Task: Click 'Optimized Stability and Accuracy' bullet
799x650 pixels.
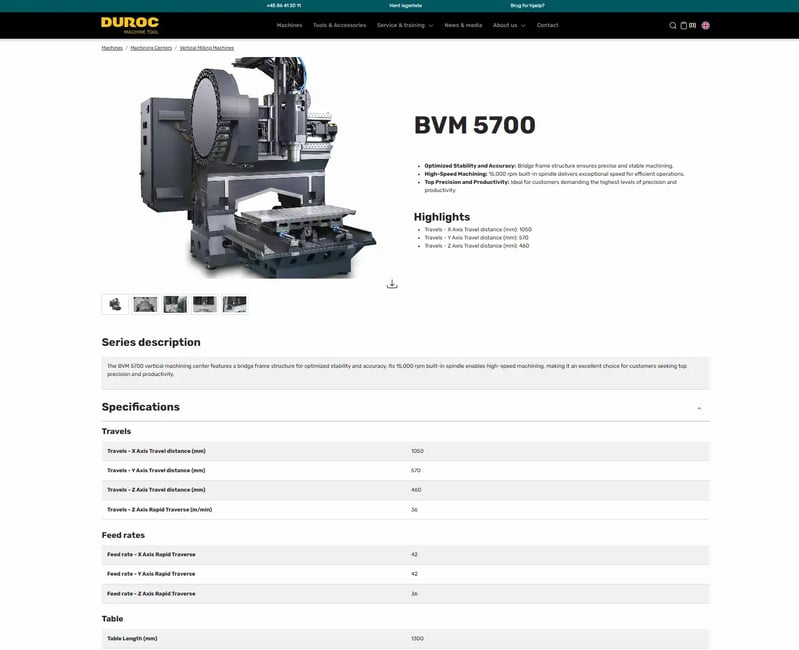Action: pyautogui.click(x=549, y=166)
